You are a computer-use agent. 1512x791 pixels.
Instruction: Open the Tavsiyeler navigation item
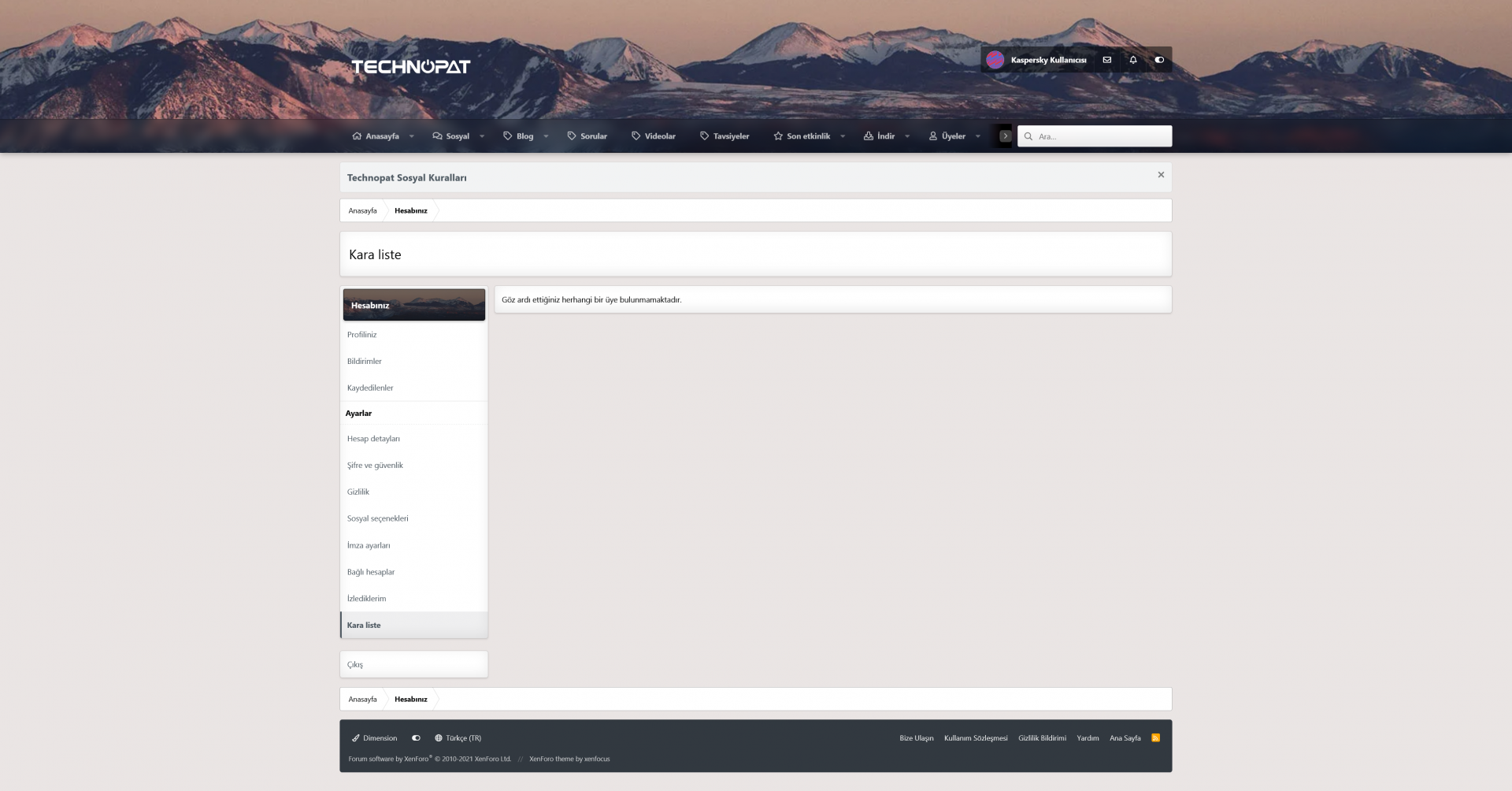724,136
